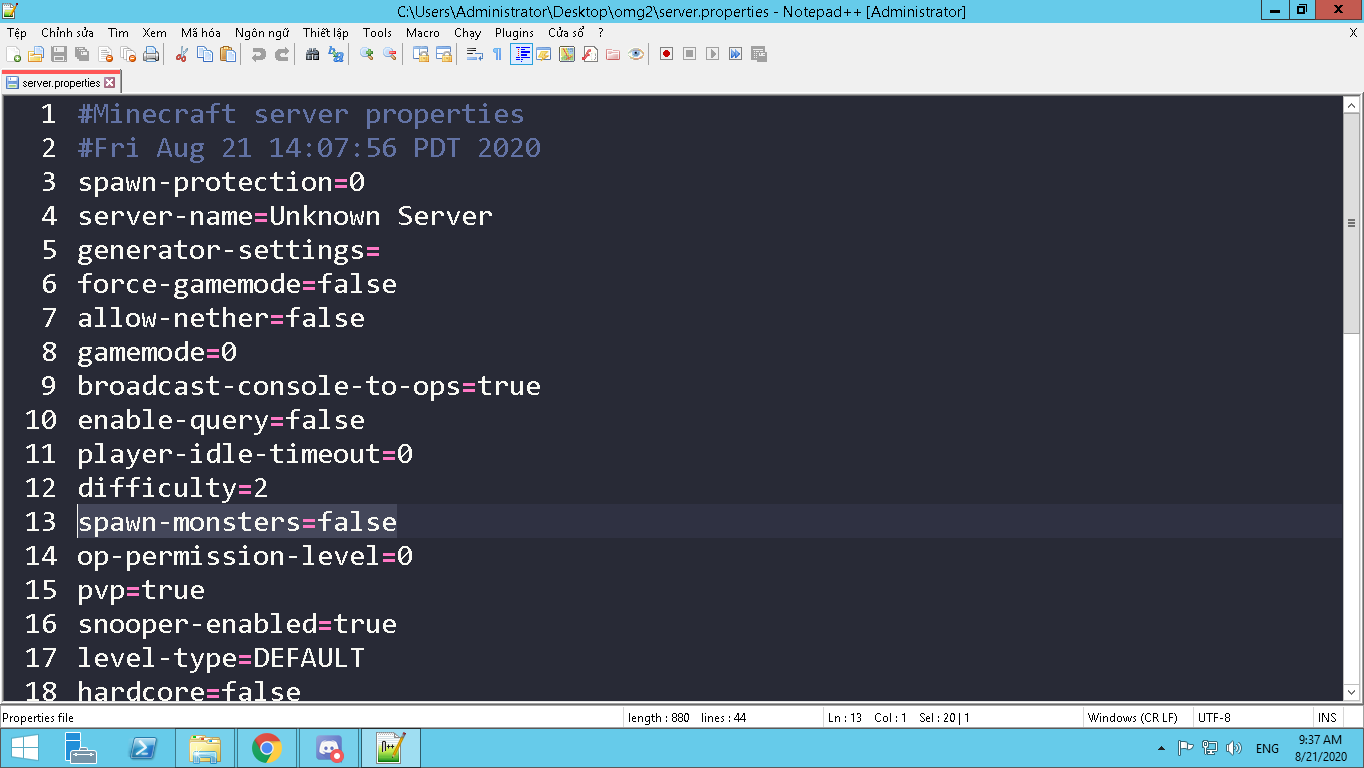The width and height of the screenshot is (1364, 768).
Task: Run the macro multiple times from the toolbar
Action: coord(736,54)
